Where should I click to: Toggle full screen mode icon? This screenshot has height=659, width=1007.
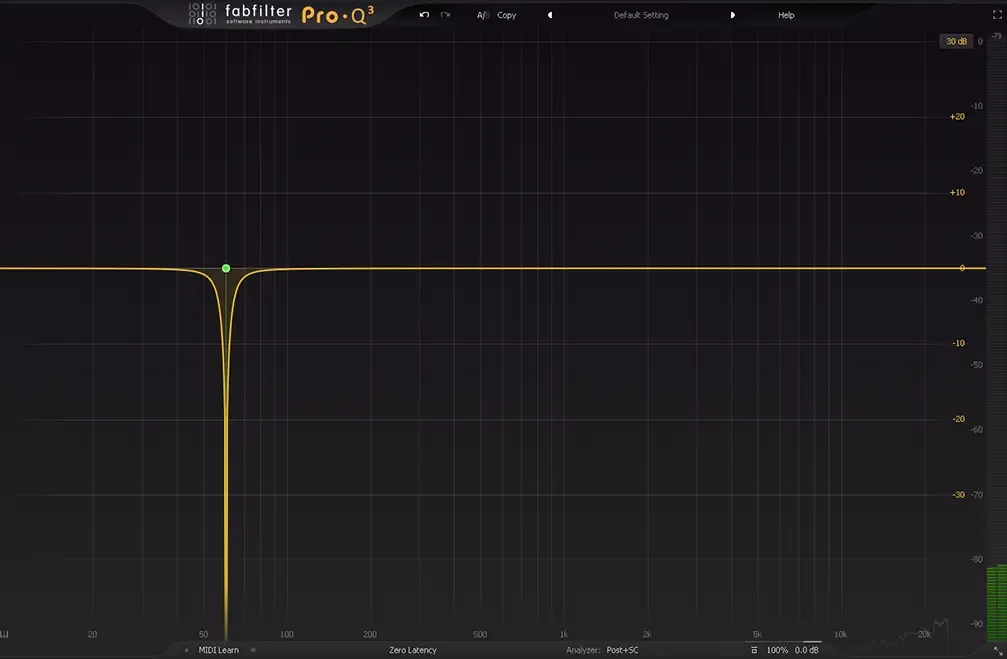pos(997,15)
